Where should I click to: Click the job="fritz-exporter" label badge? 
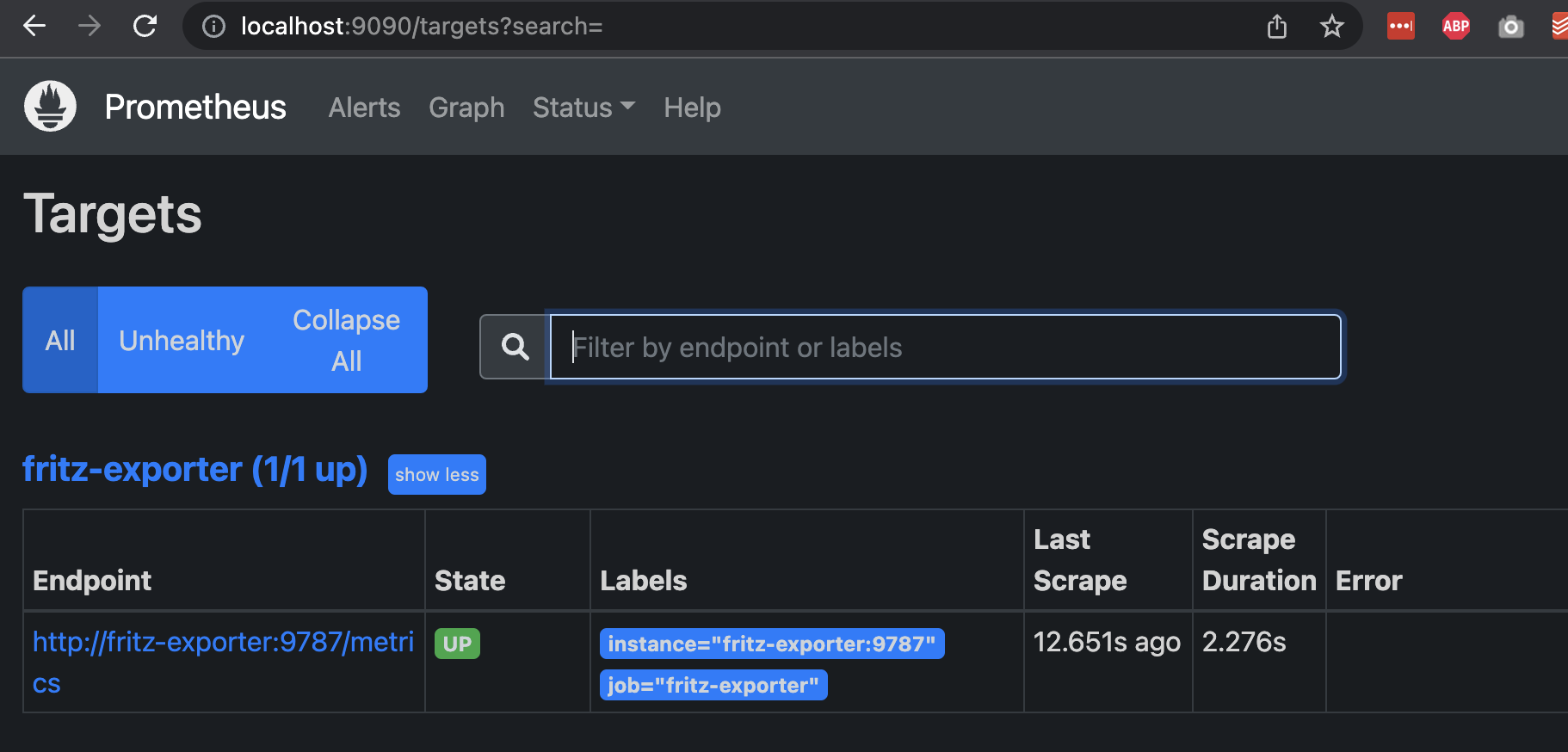tap(713, 685)
